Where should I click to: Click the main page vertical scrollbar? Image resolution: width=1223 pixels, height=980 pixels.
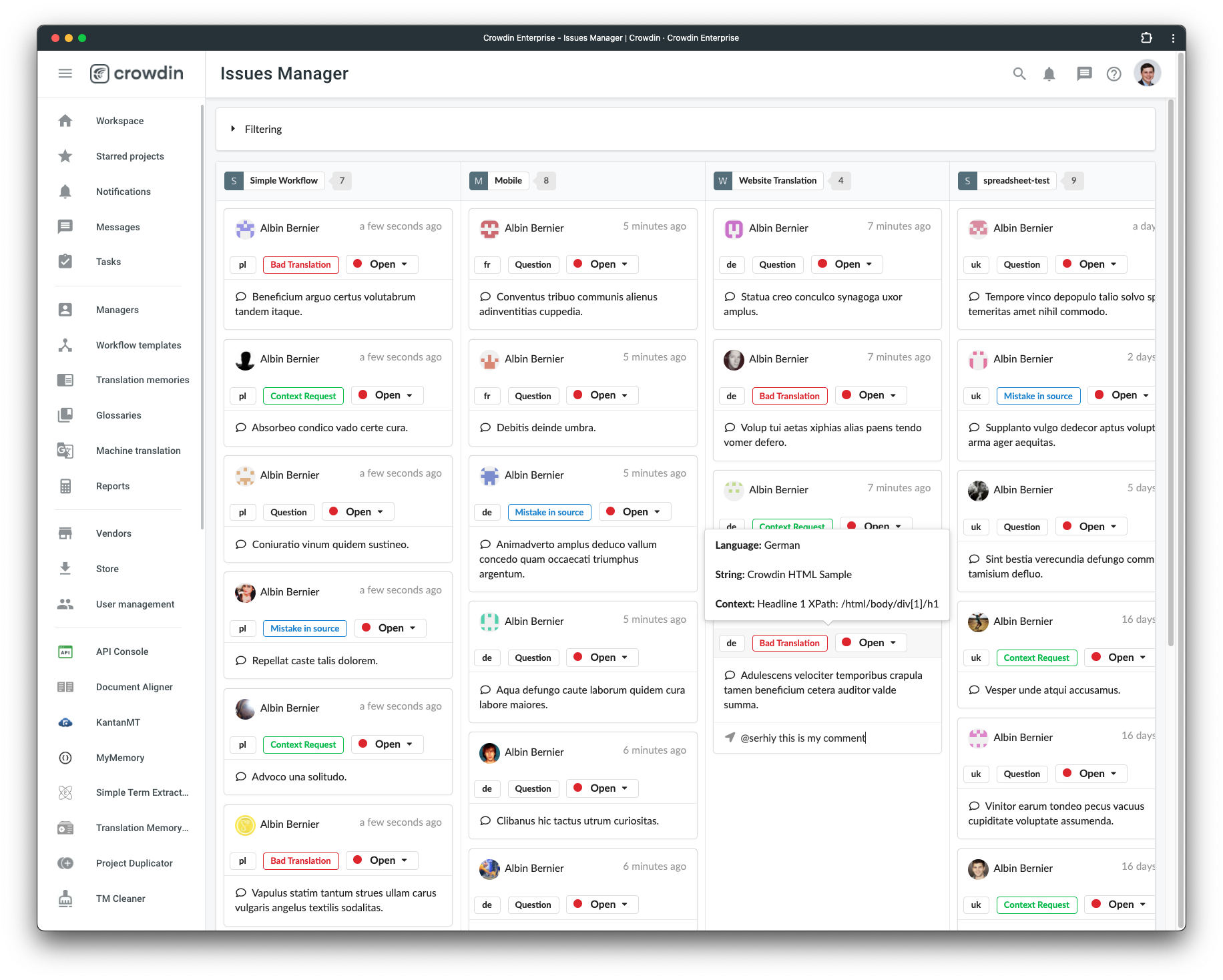click(x=1170, y=373)
